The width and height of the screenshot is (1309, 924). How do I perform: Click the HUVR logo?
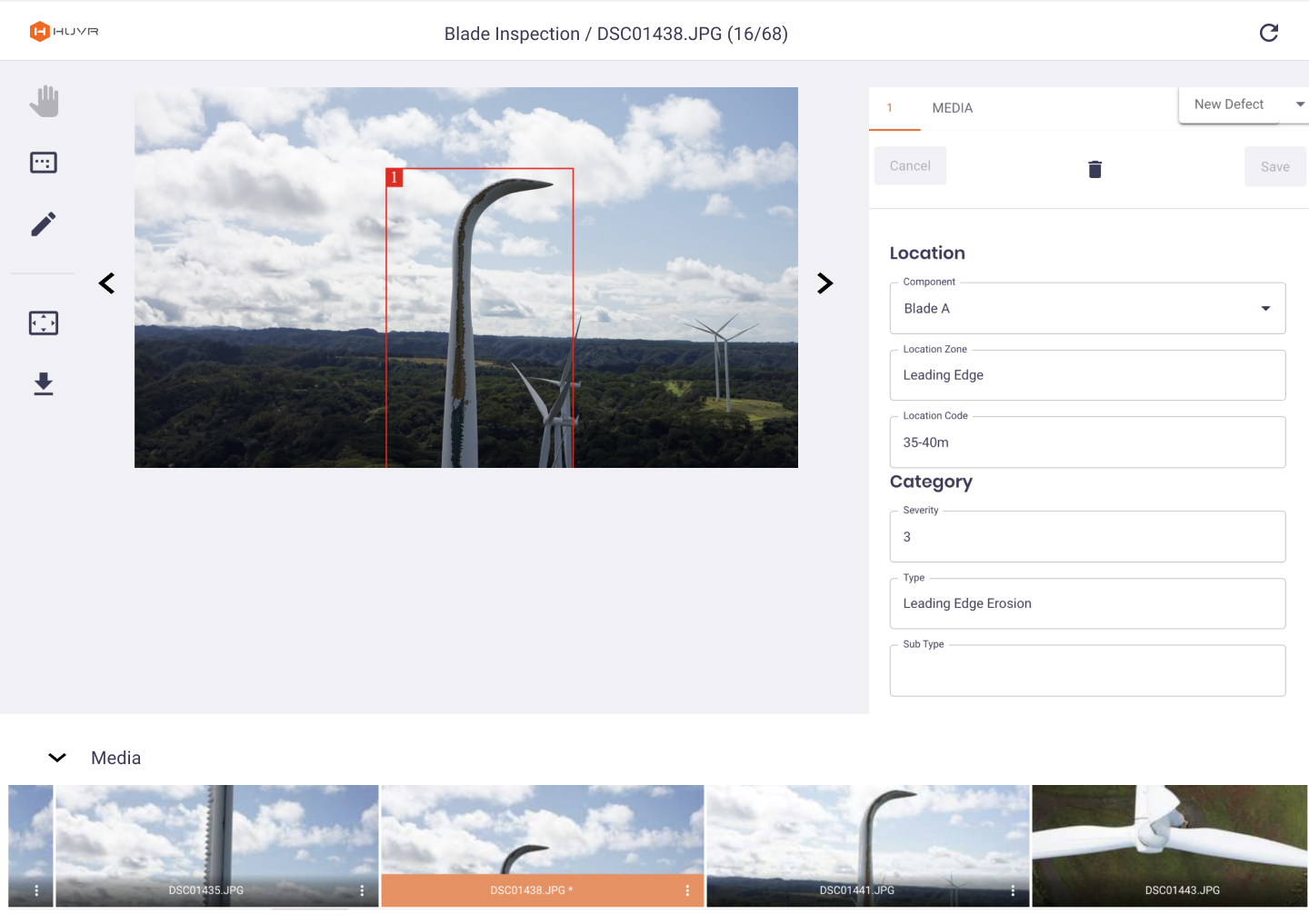tap(64, 32)
